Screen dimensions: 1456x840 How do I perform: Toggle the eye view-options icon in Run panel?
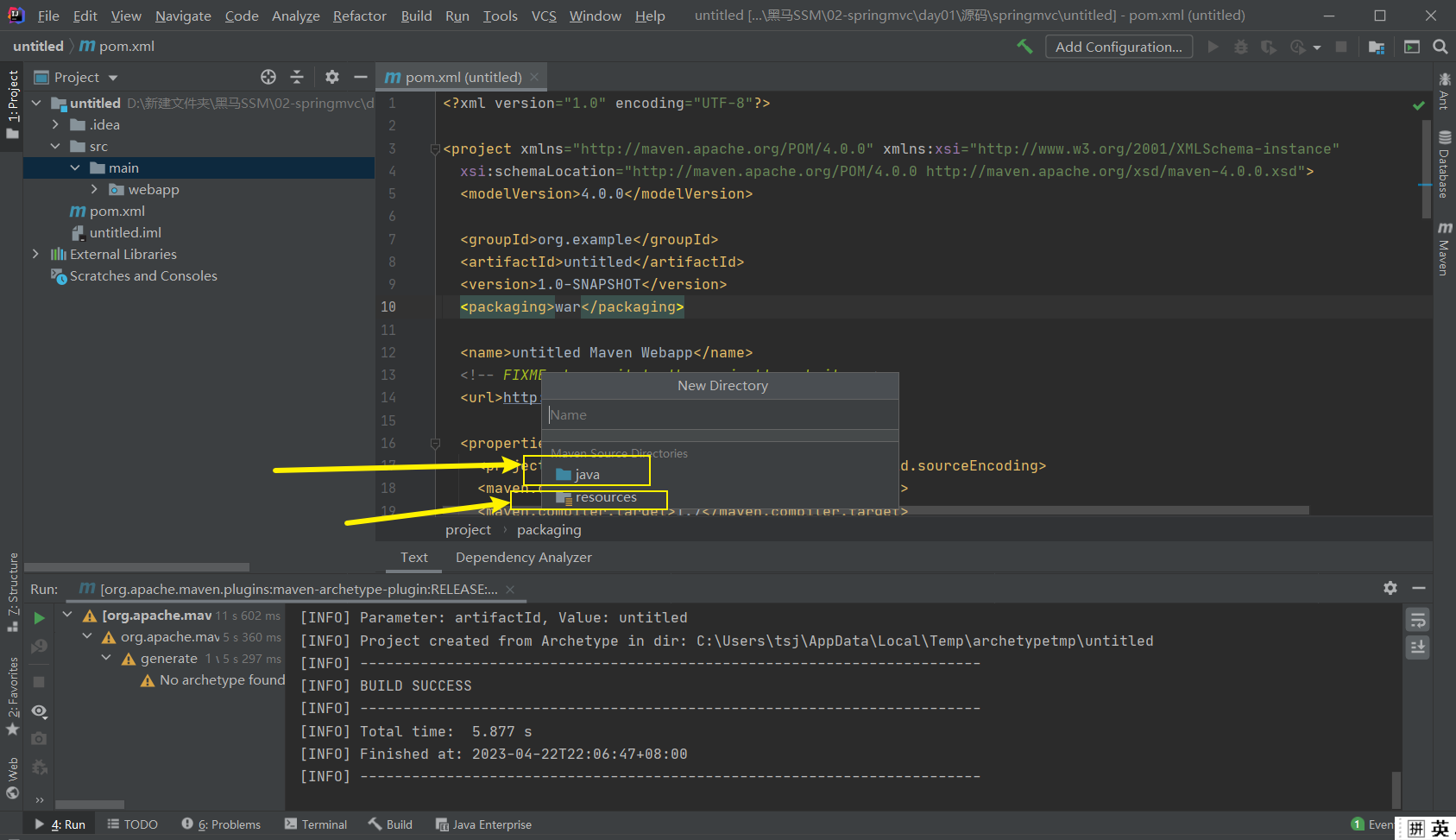tap(39, 711)
